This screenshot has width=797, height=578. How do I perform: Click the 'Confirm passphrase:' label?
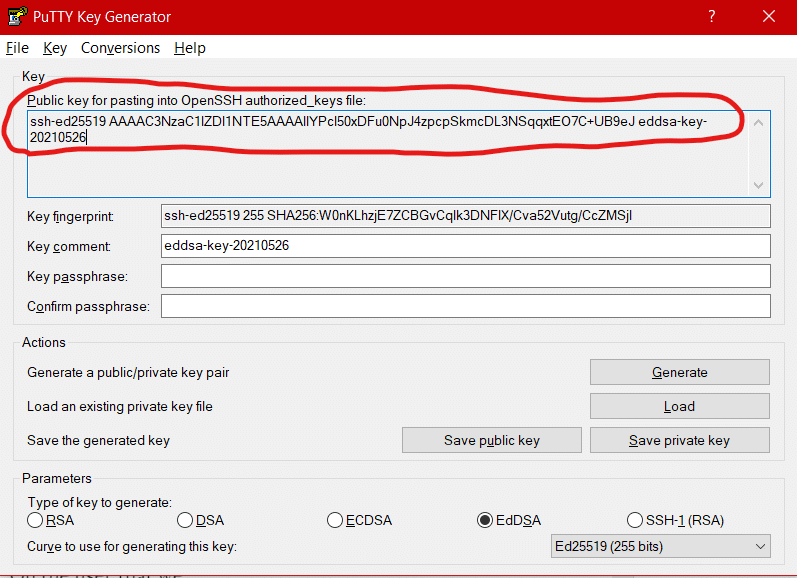pyautogui.click(x=88, y=307)
